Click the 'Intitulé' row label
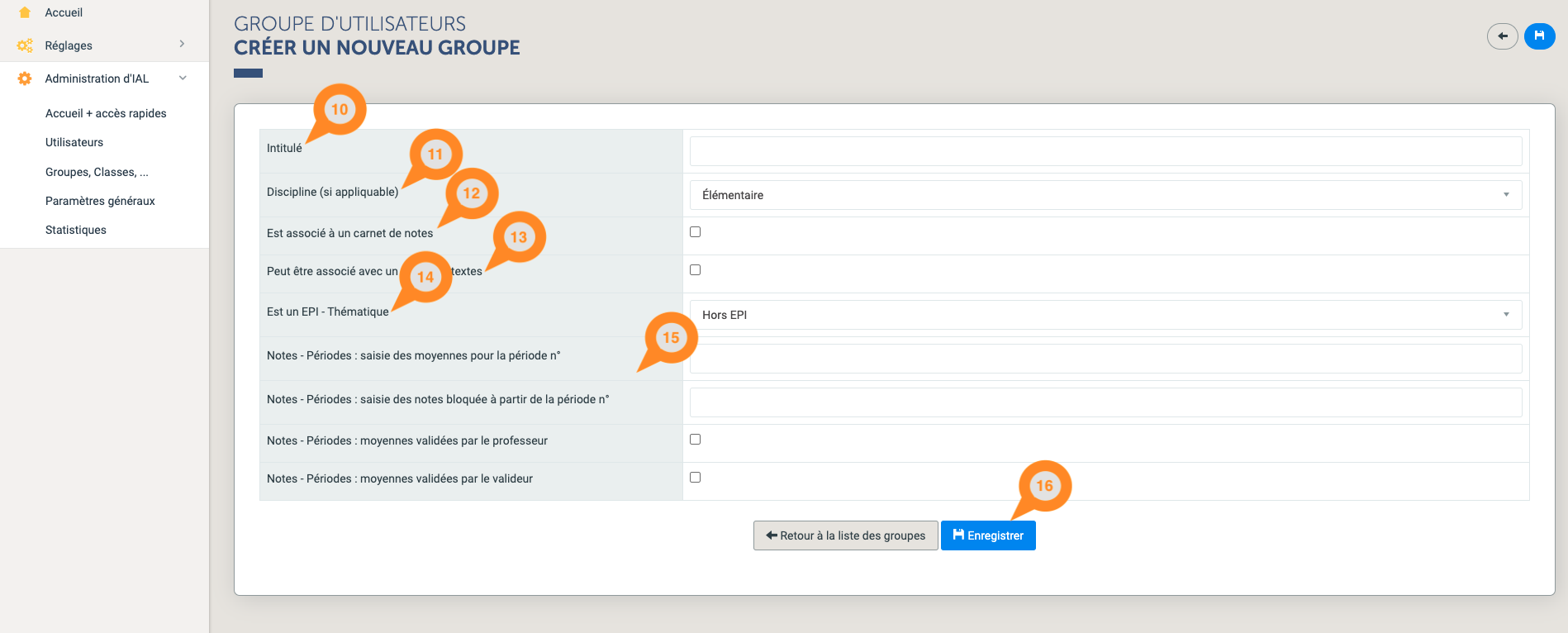 284,148
